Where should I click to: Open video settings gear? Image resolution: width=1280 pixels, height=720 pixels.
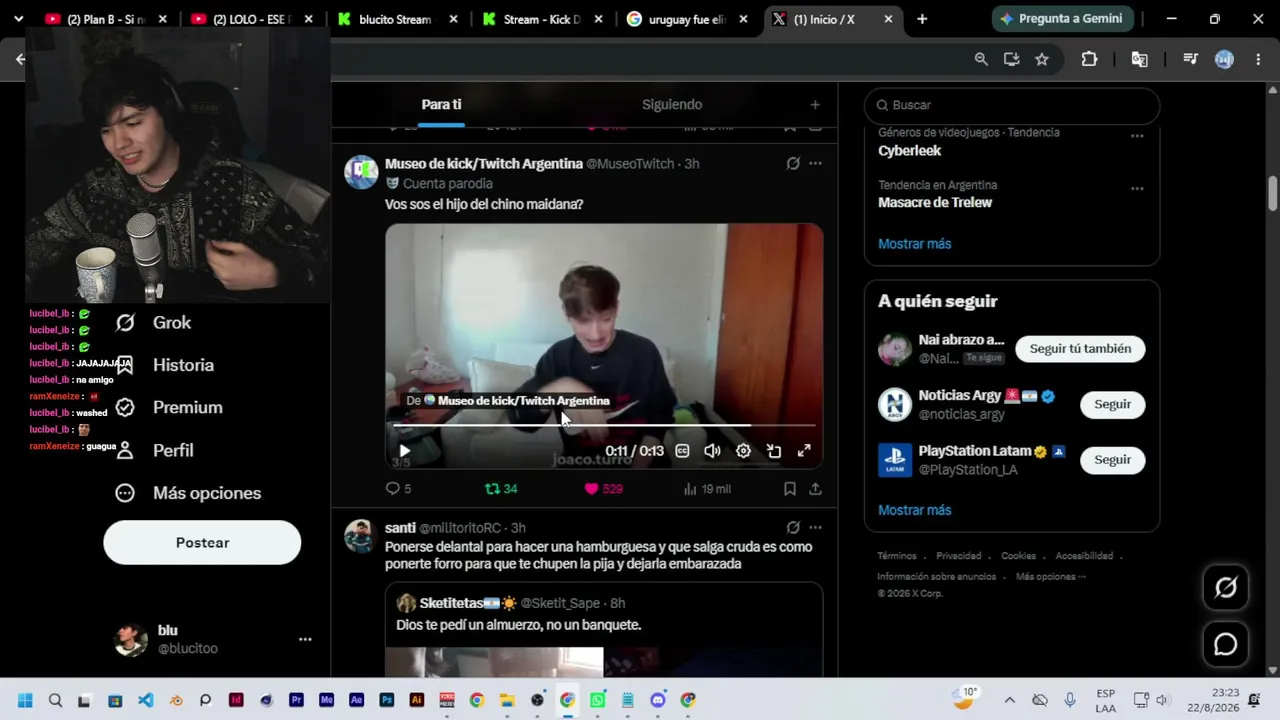(x=743, y=451)
